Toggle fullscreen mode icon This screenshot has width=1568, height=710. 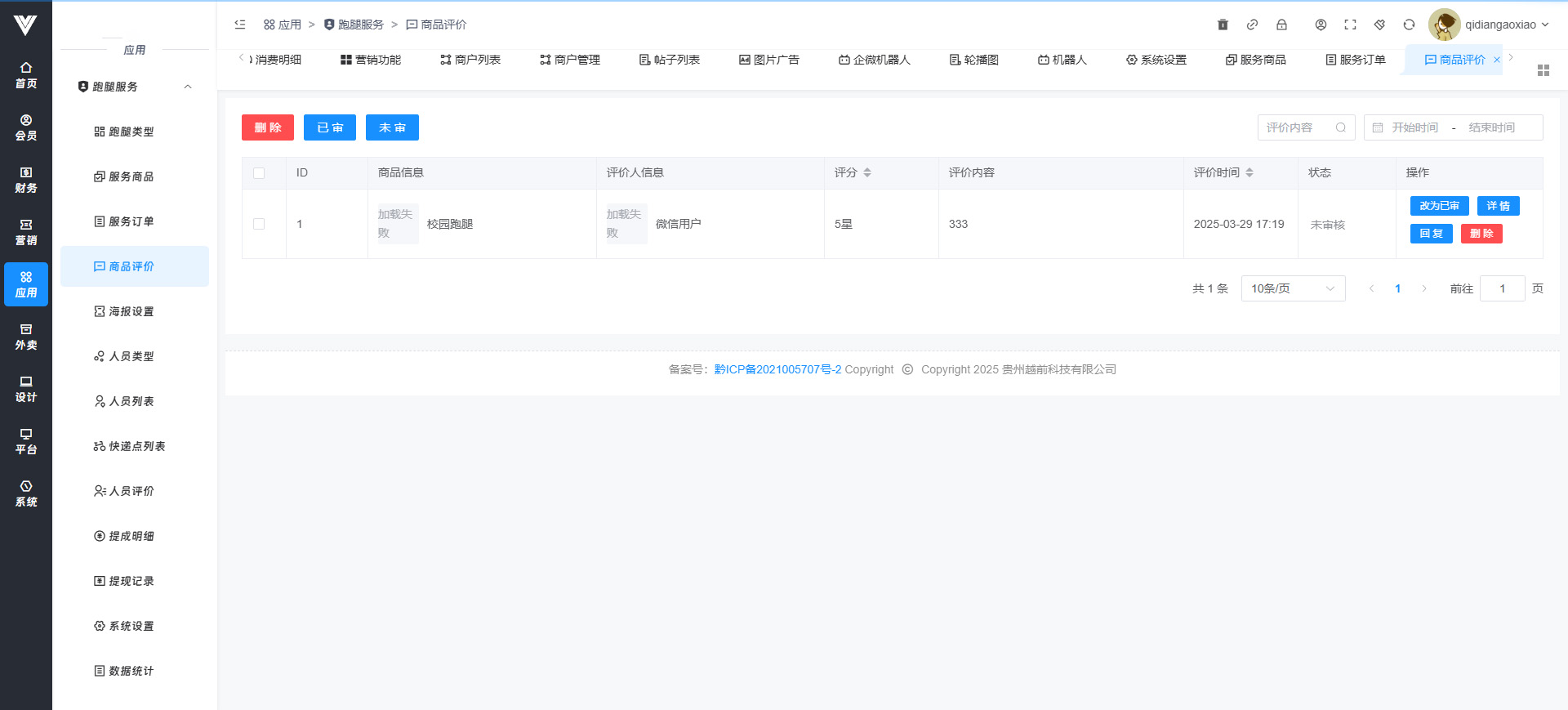pos(1350,25)
